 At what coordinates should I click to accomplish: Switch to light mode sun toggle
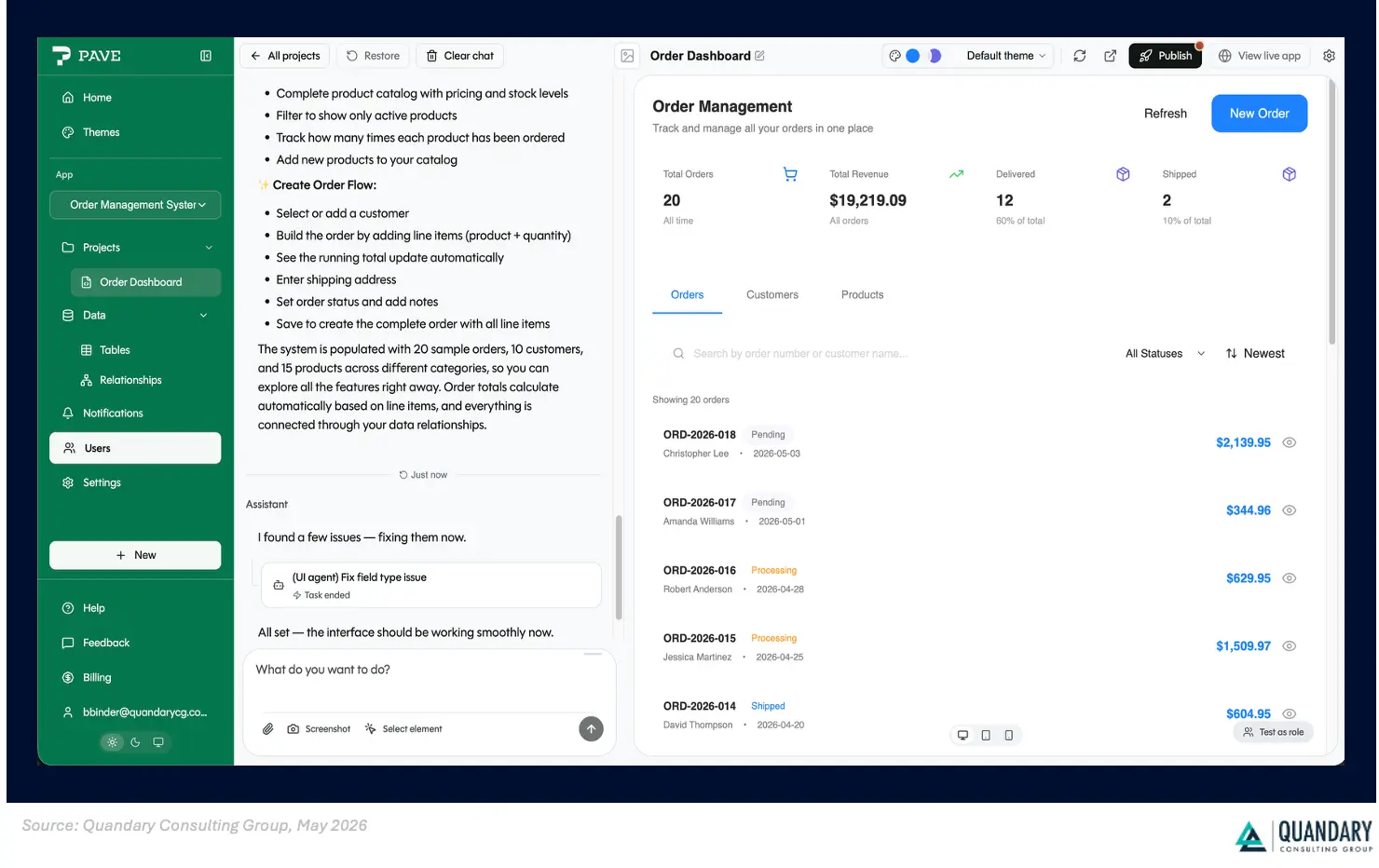112,742
